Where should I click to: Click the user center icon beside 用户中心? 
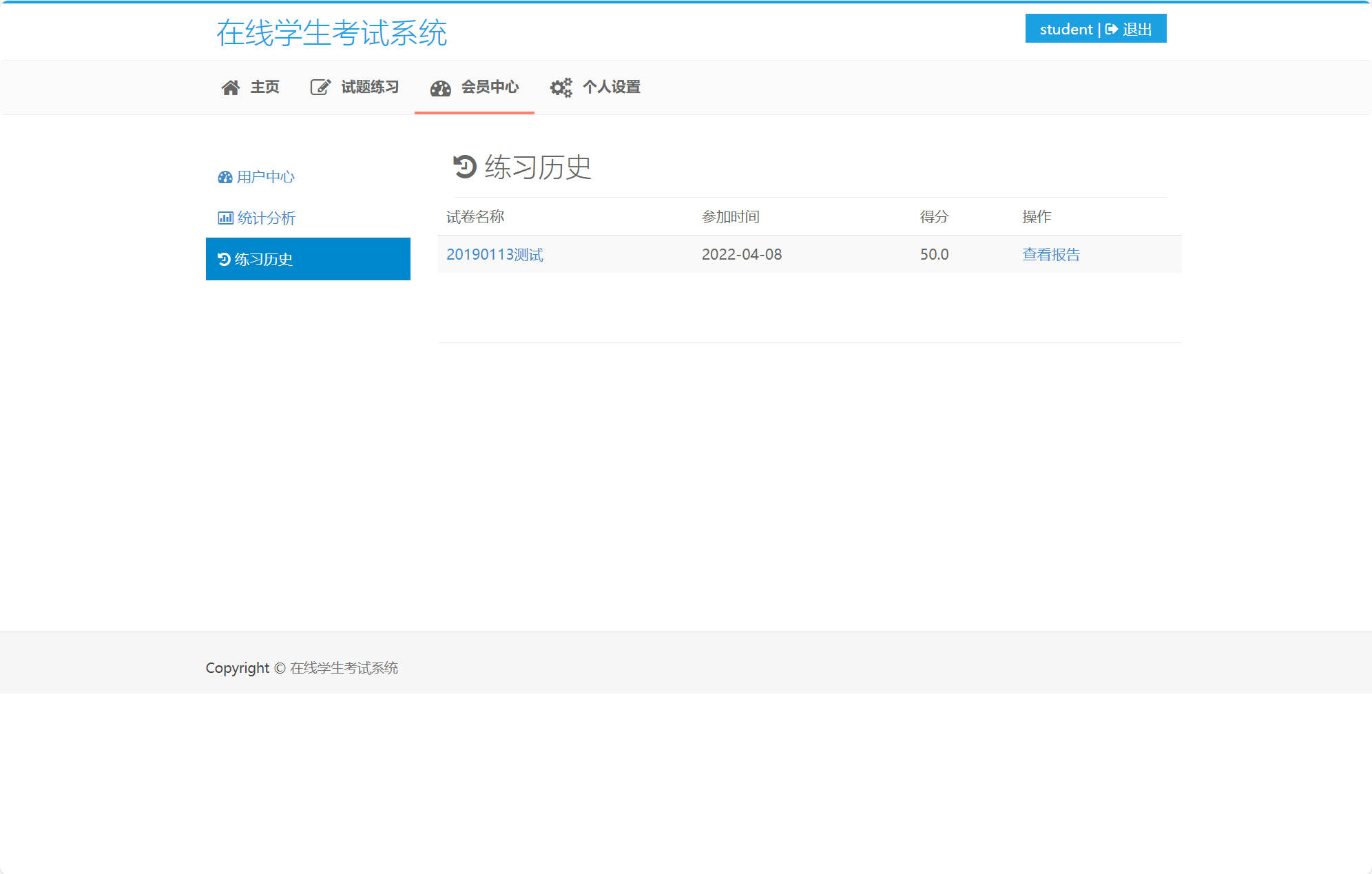tap(224, 177)
